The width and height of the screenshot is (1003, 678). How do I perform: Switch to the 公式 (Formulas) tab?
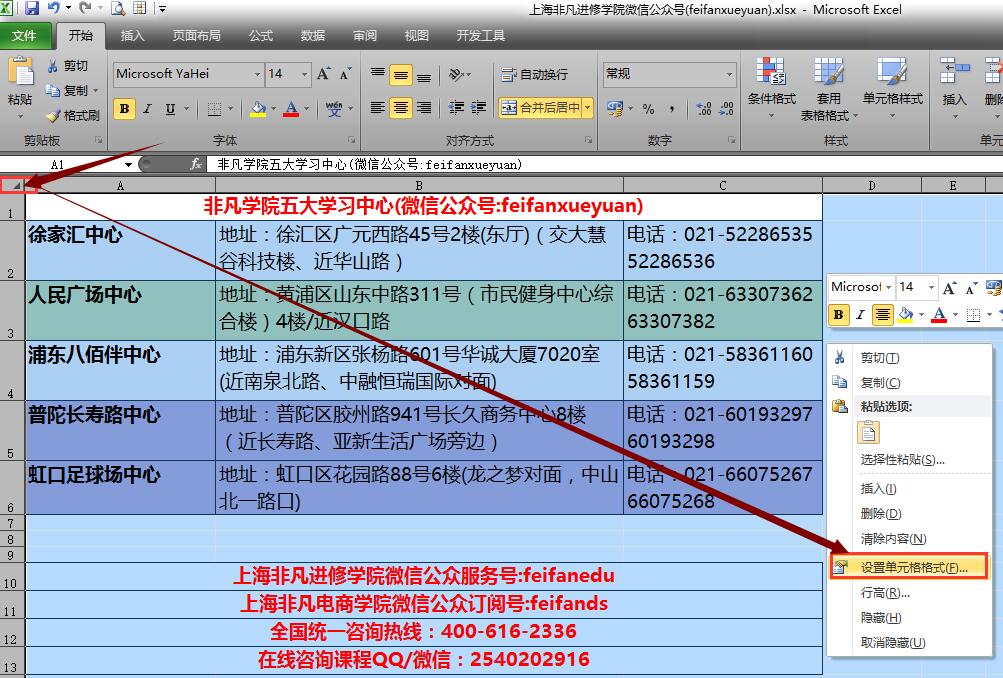[x=260, y=36]
